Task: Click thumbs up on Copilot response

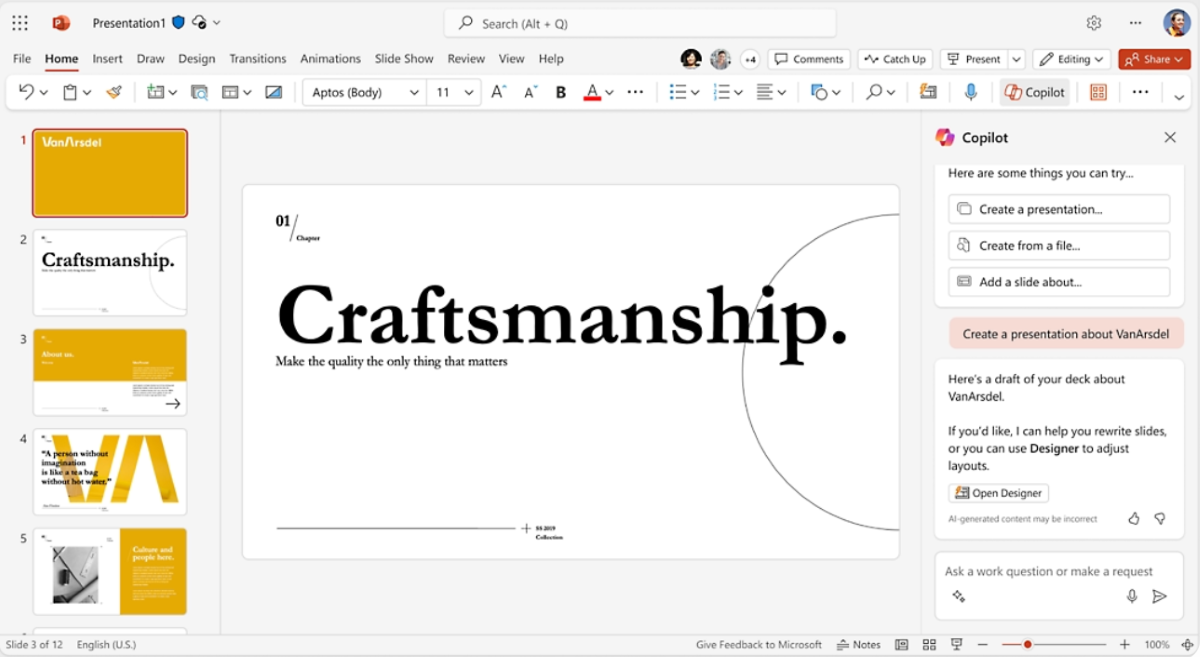Action: coord(1134,518)
